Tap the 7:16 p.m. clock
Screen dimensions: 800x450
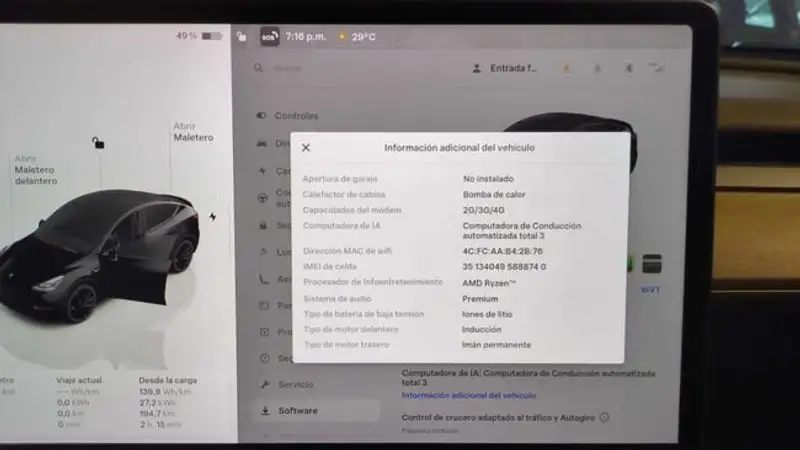click(306, 37)
